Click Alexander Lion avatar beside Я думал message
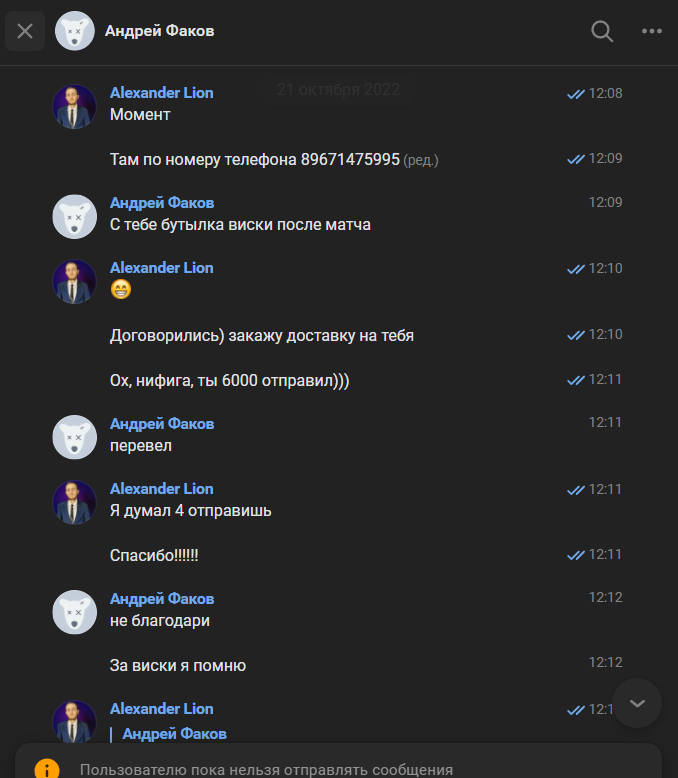 (x=74, y=502)
